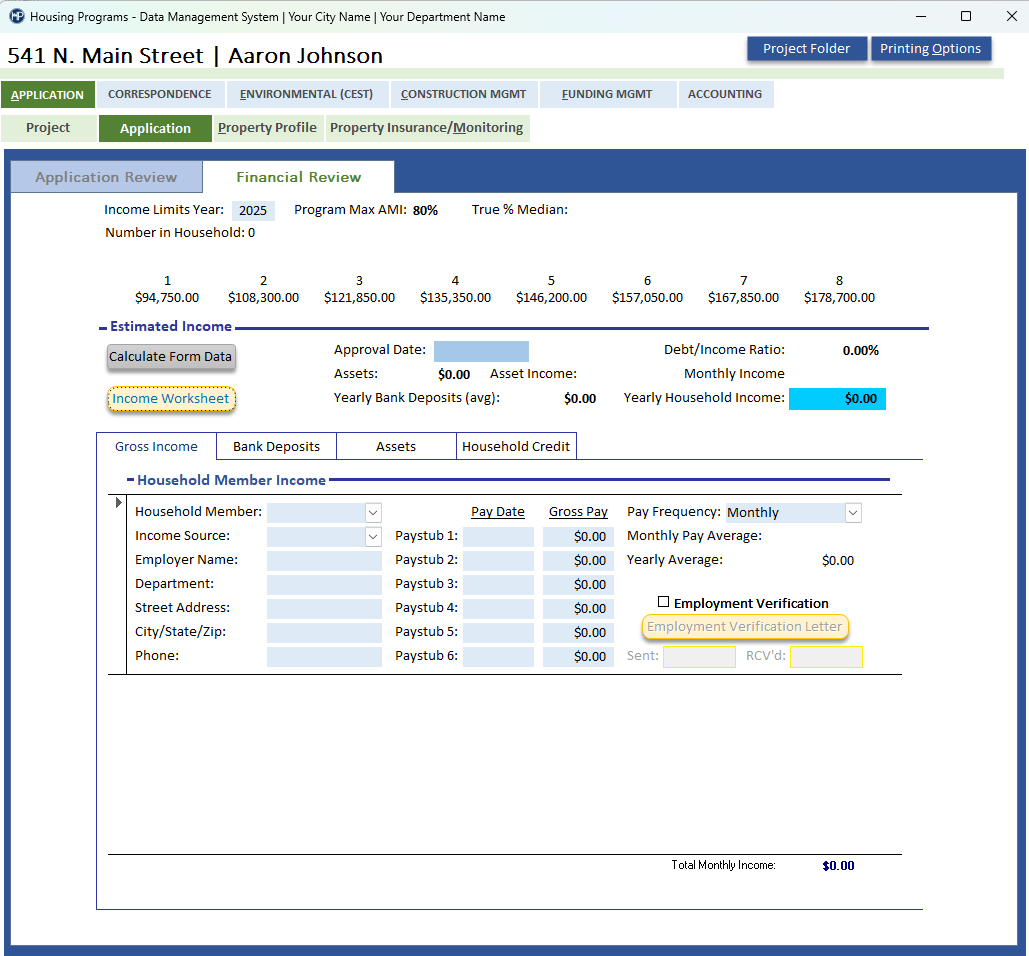Click the Paystub 6 pay date field
Viewport: 1029px width, 956px height.
498,656
